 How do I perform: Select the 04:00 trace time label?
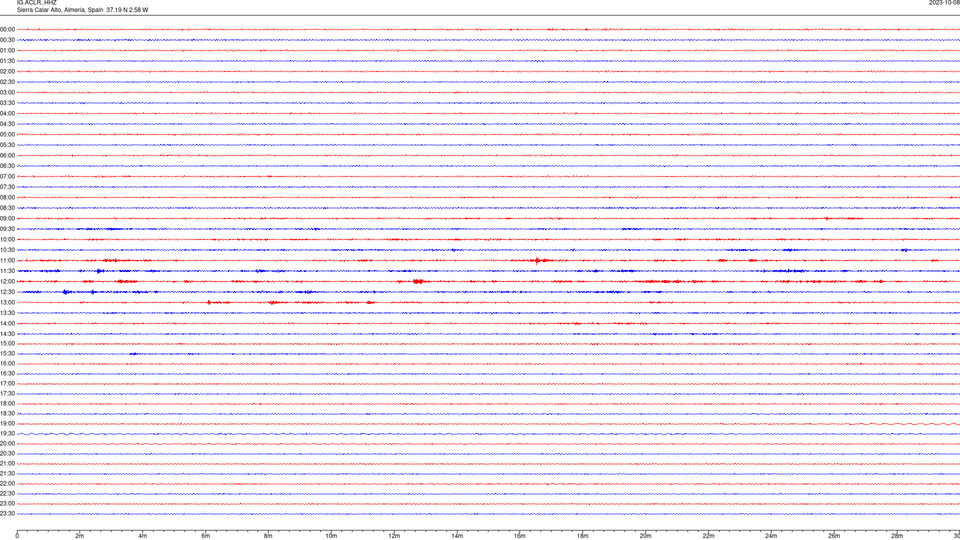(x=7, y=114)
